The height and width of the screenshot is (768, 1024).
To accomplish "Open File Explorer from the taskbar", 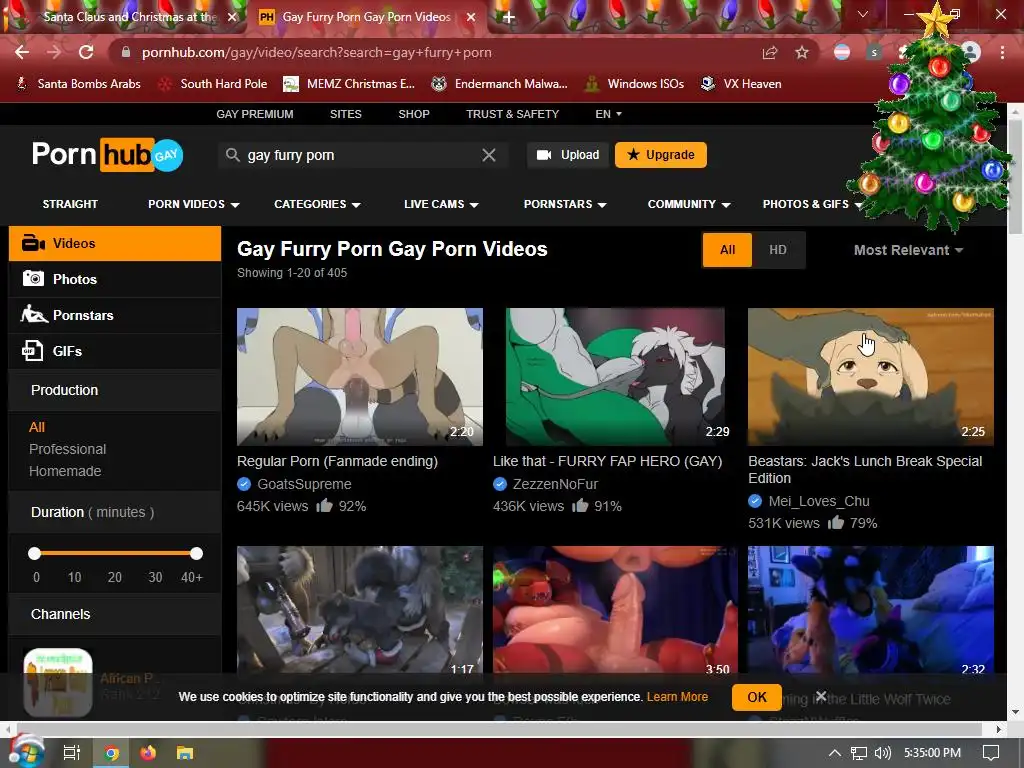I will pyautogui.click(x=185, y=753).
